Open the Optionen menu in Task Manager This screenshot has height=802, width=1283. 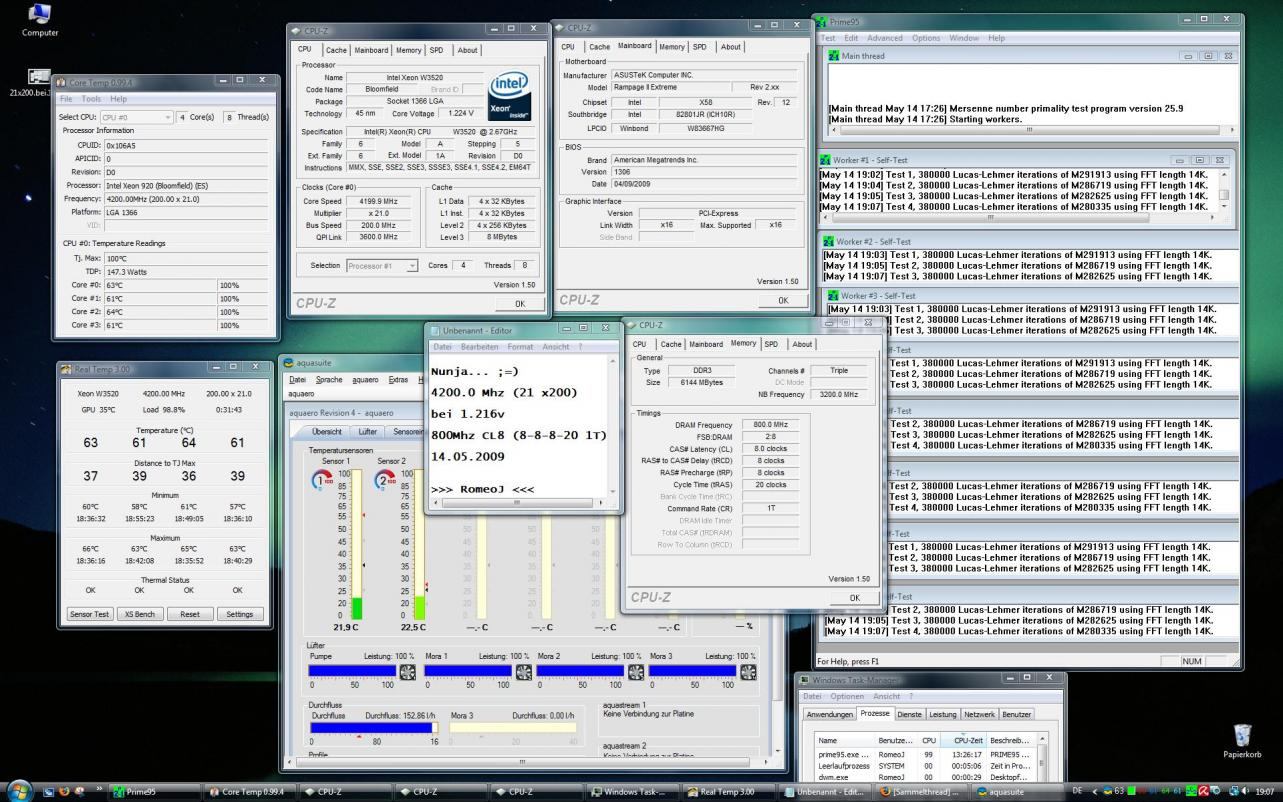[847, 696]
